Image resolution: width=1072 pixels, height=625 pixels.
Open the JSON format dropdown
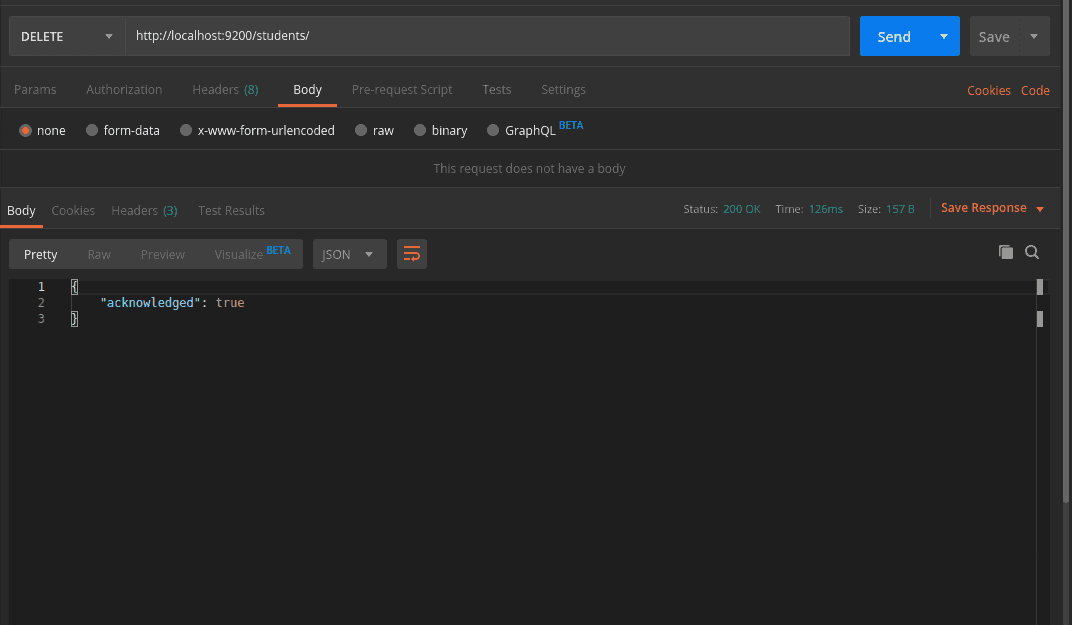click(x=349, y=254)
